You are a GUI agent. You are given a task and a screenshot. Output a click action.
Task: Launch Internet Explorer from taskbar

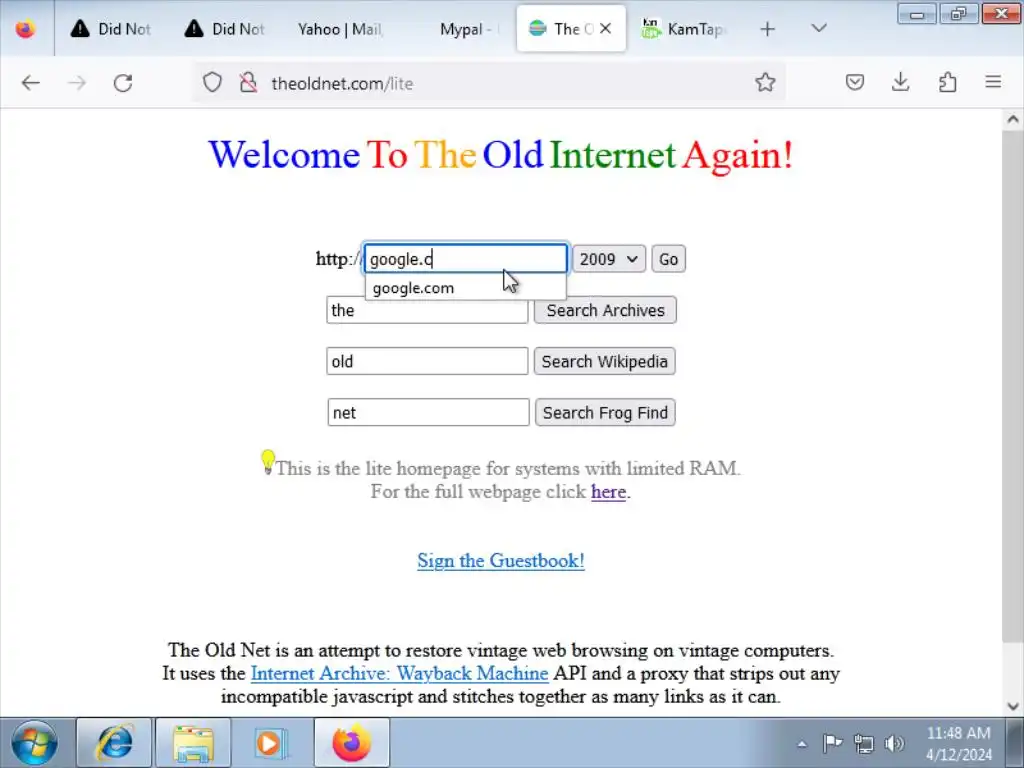click(115, 743)
